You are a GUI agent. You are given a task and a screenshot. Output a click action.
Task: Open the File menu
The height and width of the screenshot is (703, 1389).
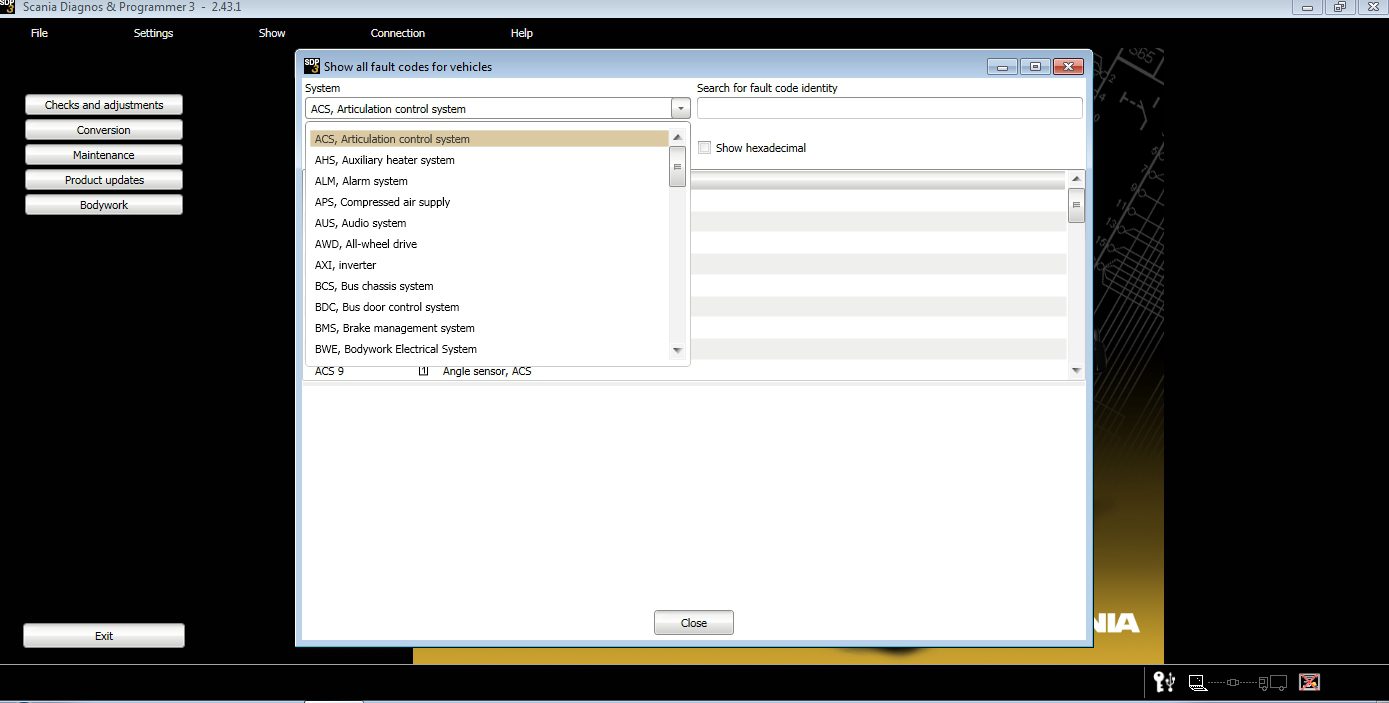click(39, 33)
